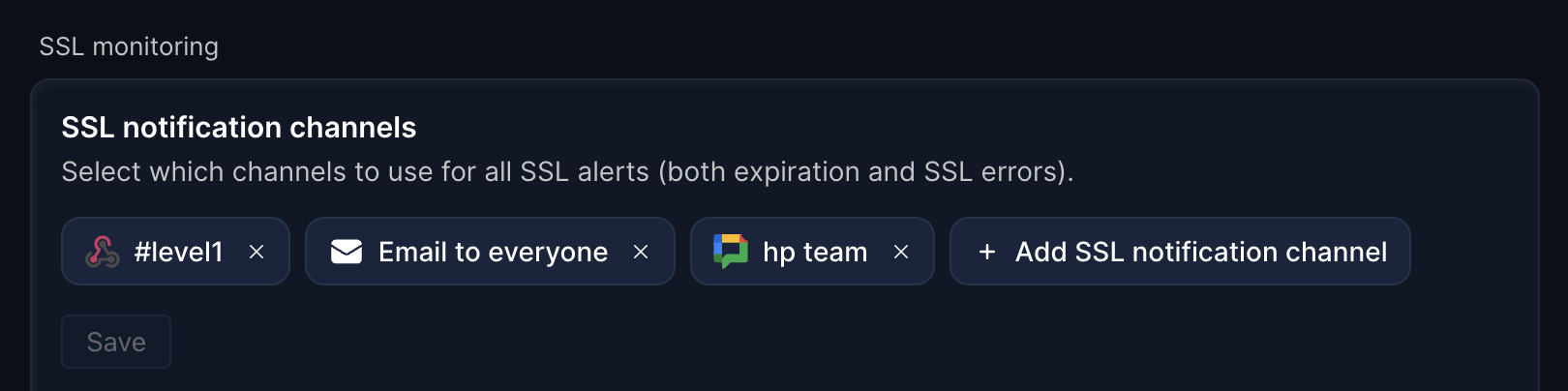Remove the #level1 channel with its X
Screen dimensions: 1568x391
[x=256, y=252]
